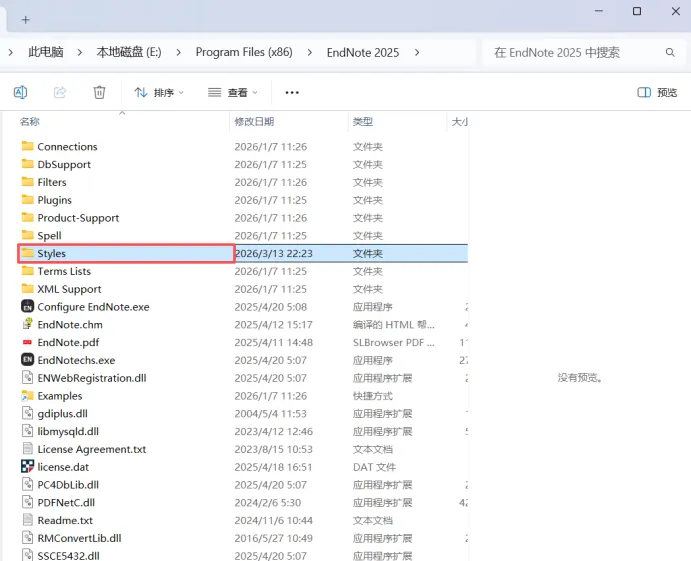This screenshot has width=691, height=561.
Task: Click the DAT 文件 type cell
Action: coord(374,467)
